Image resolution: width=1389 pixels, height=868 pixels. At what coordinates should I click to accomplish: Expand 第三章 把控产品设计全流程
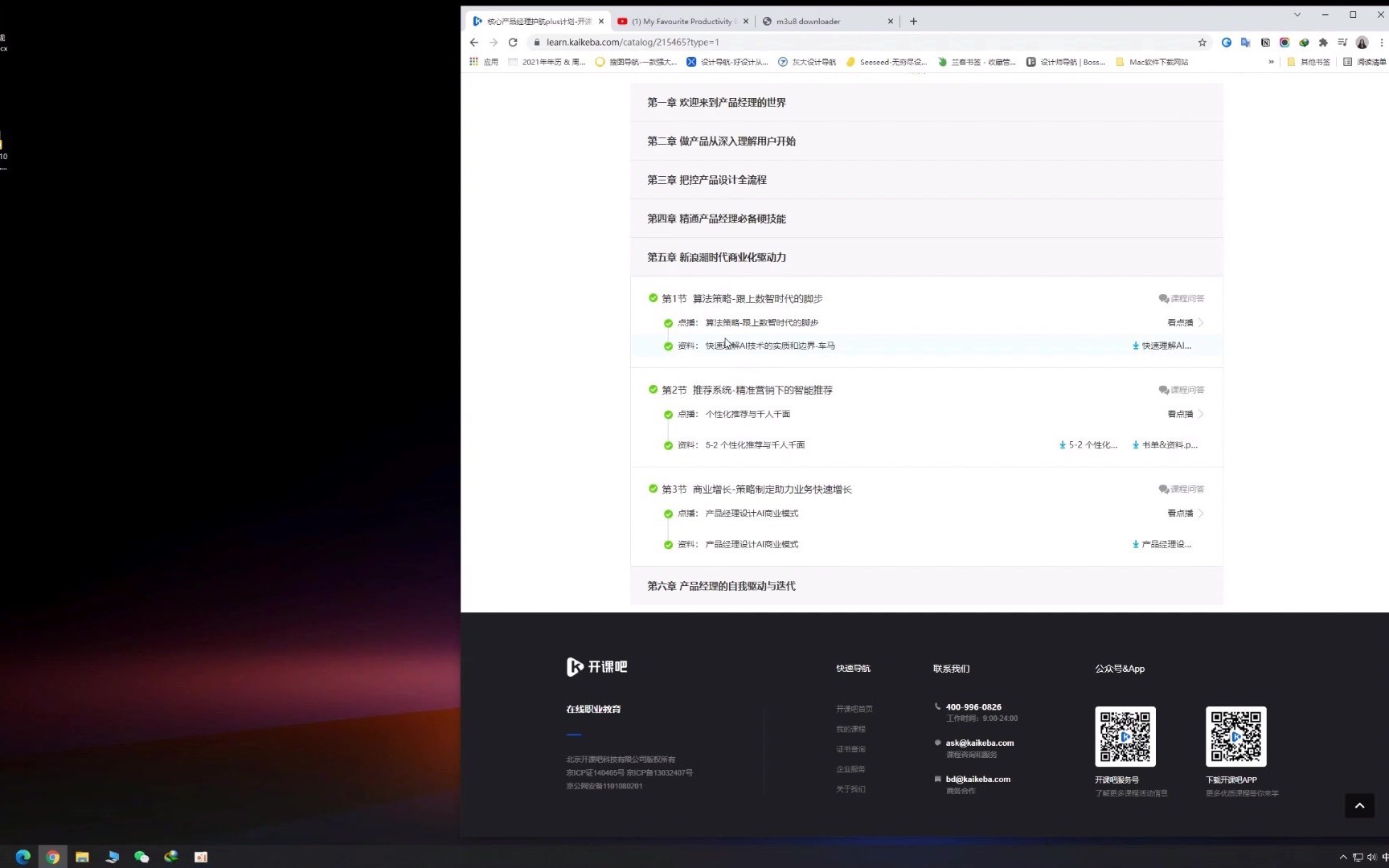[926, 179]
